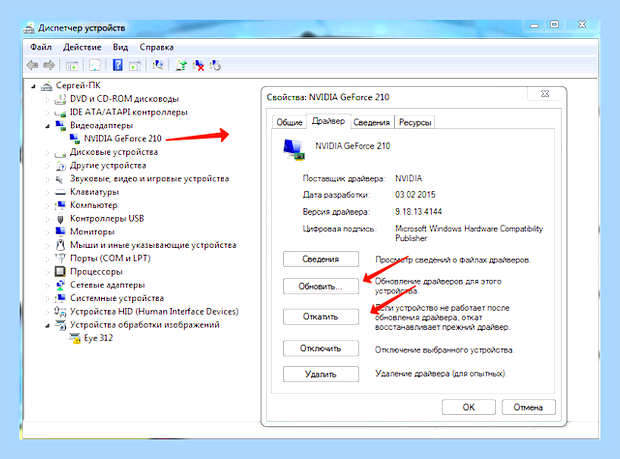Click the driver version 9.18.13.4144 value
This screenshot has height=459, width=620.
tap(418, 212)
